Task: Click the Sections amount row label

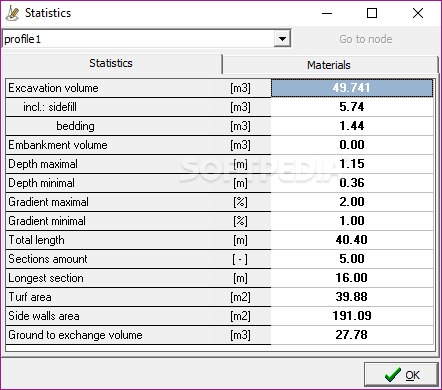Action: pyautogui.click(x=48, y=259)
